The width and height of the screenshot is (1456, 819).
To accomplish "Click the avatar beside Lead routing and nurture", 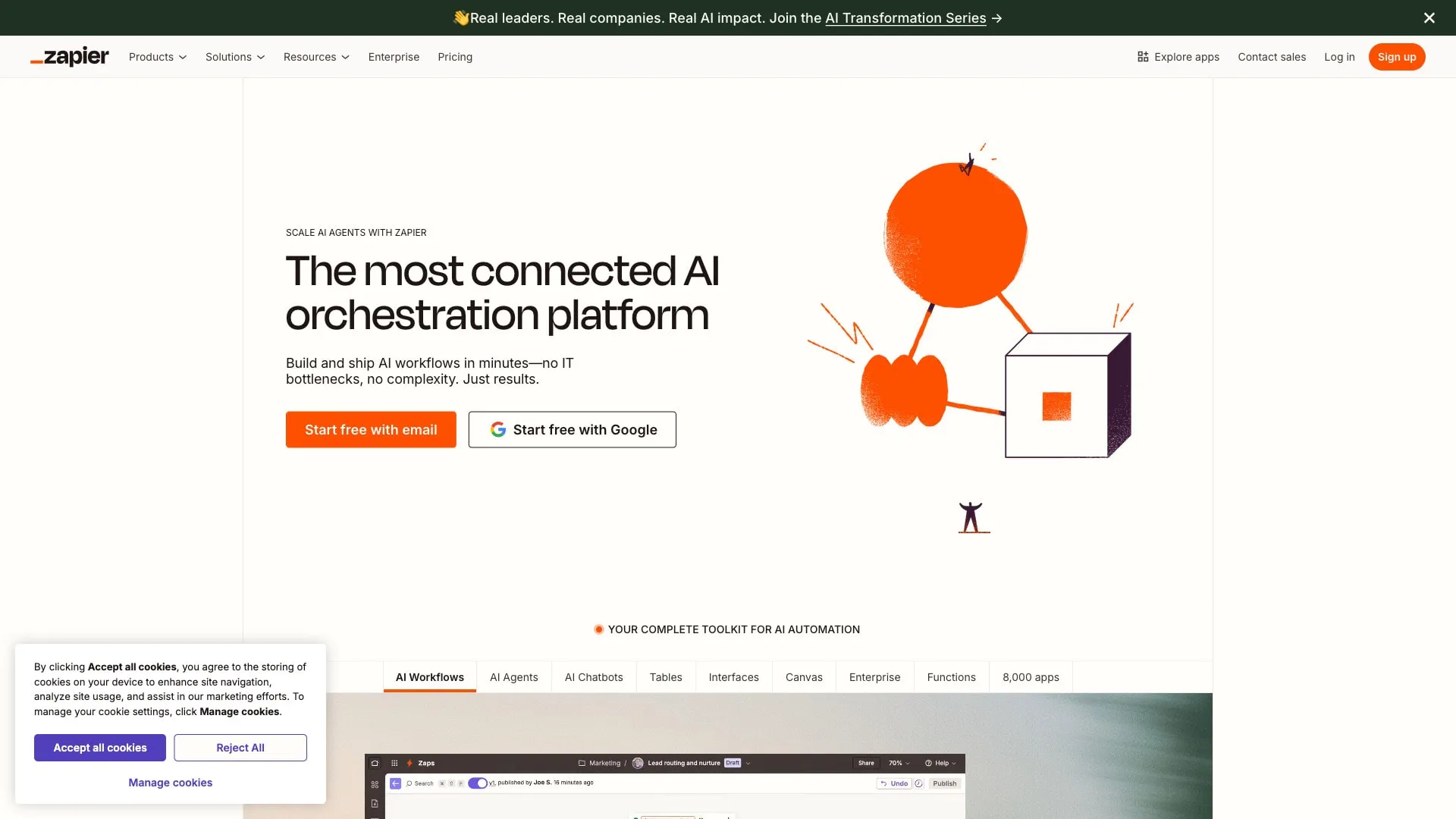I will [x=638, y=763].
